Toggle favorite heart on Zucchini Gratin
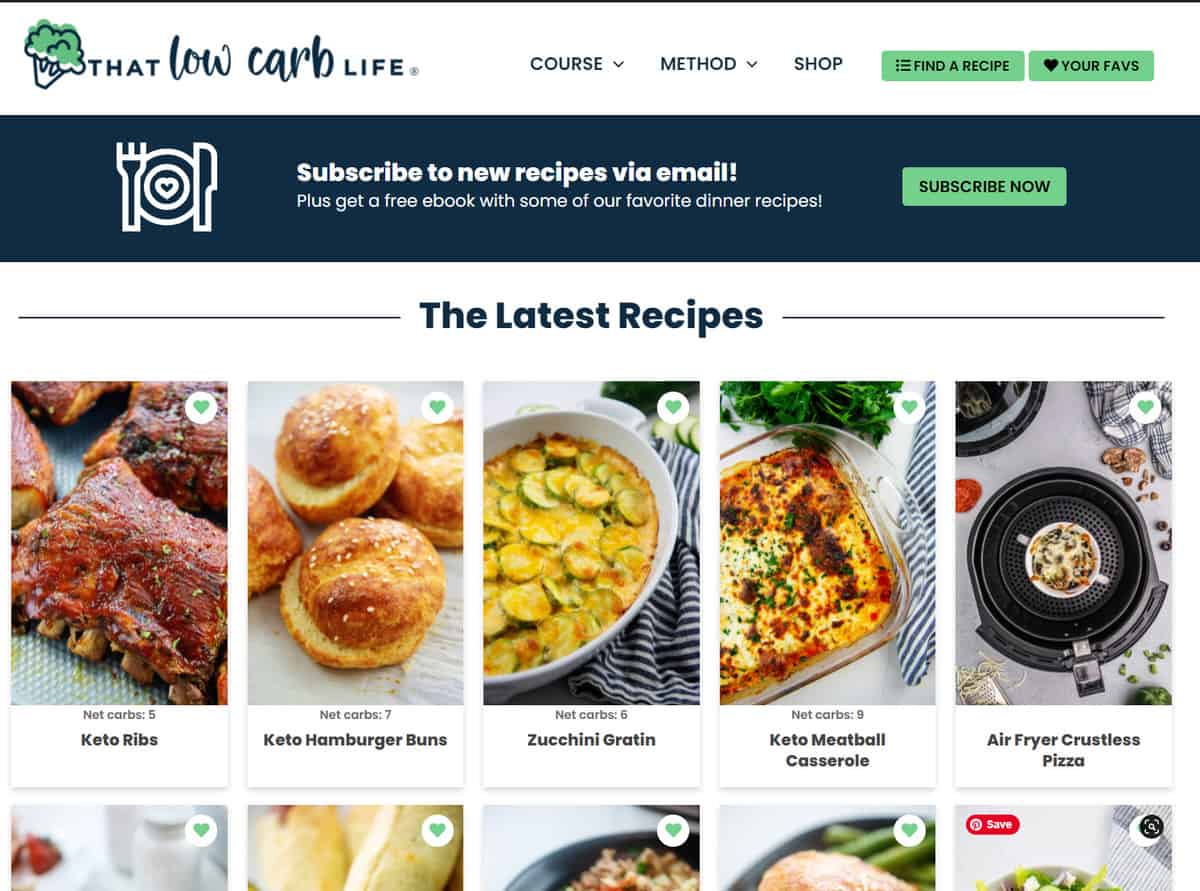This screenshot has height=891, width=1200. [x=673, y=407]
